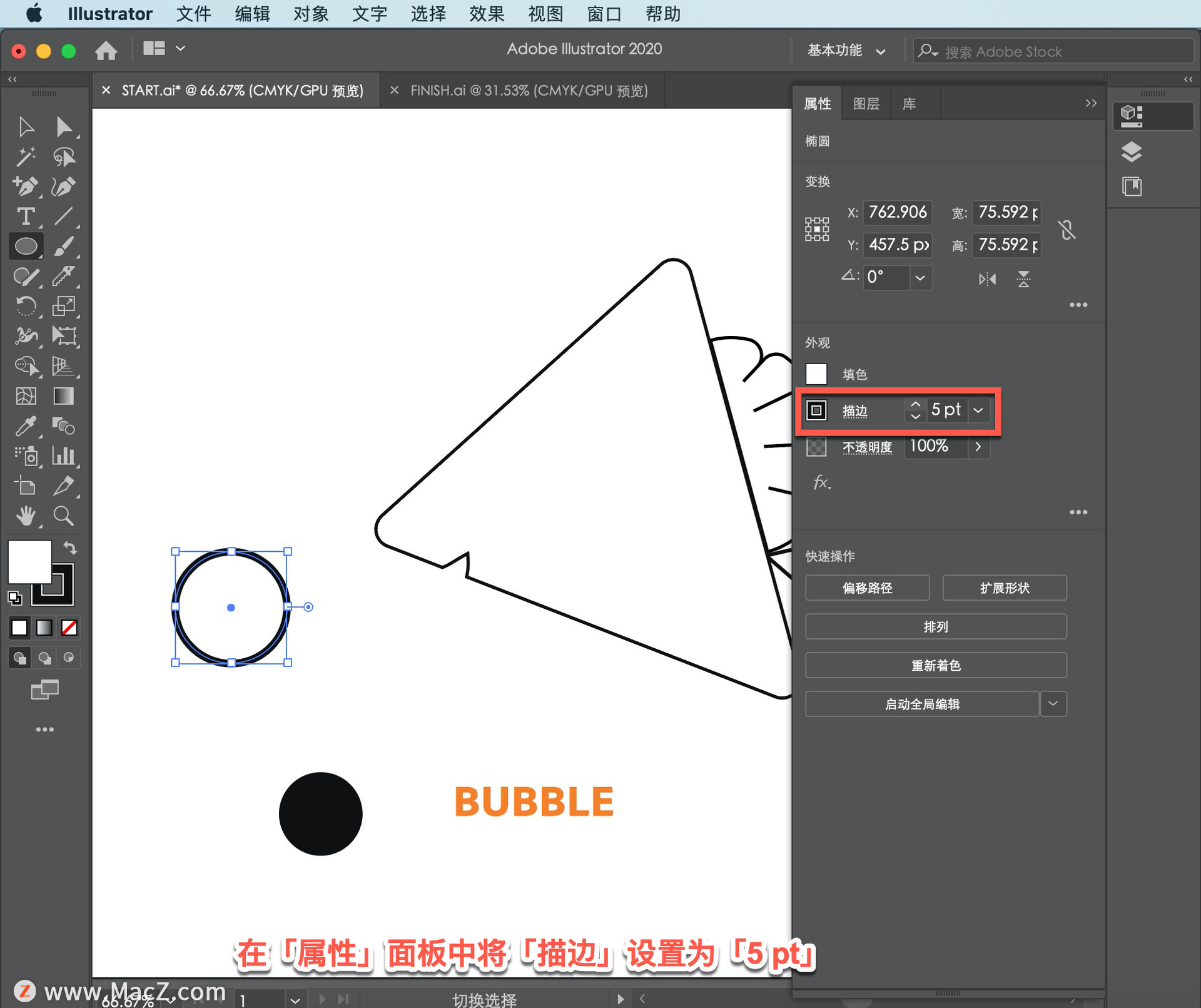Select the Magic Wand tool
1201x1008 pixels.
(x=26, y=157)
